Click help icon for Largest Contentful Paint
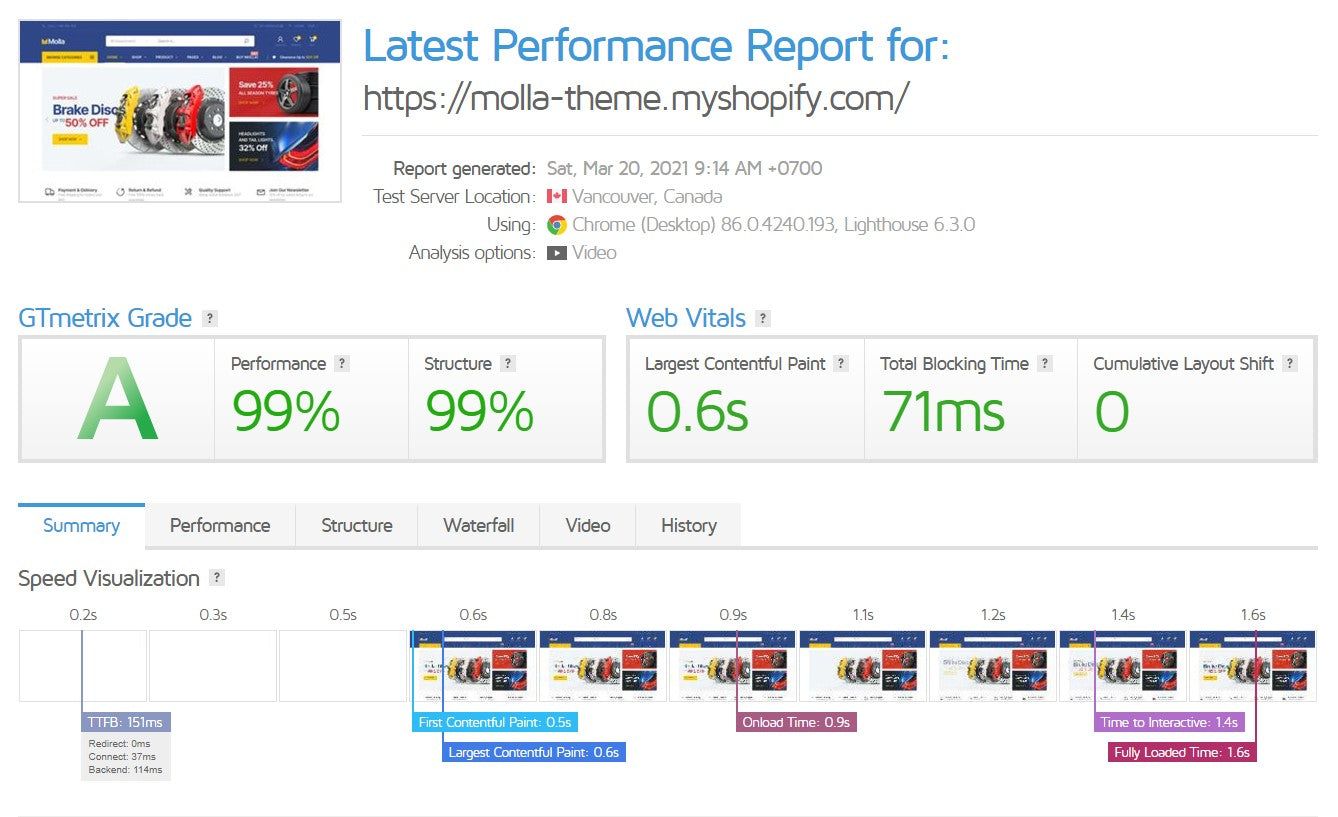 [x=841, y=364]
